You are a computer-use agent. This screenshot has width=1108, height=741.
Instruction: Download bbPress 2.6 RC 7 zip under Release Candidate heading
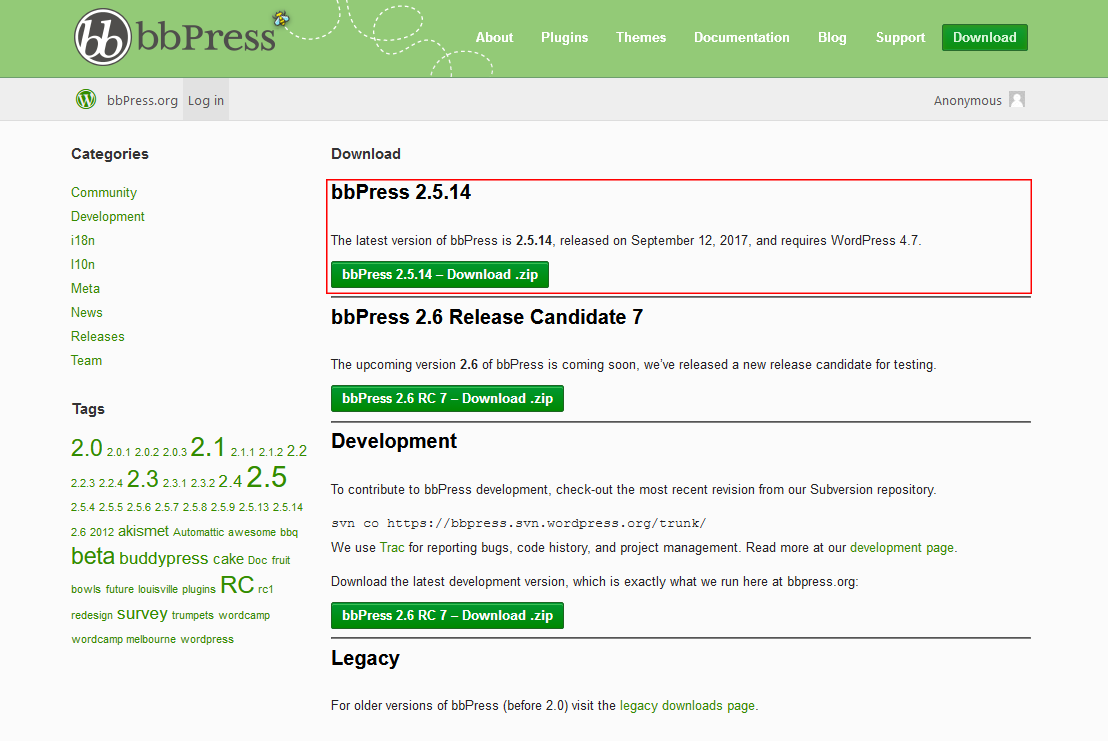[447, 398]
